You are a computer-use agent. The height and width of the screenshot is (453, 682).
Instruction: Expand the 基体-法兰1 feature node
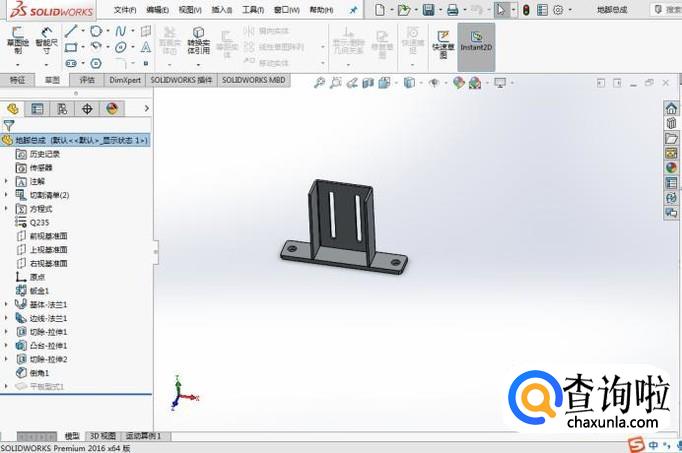click(x=7, y=303)
